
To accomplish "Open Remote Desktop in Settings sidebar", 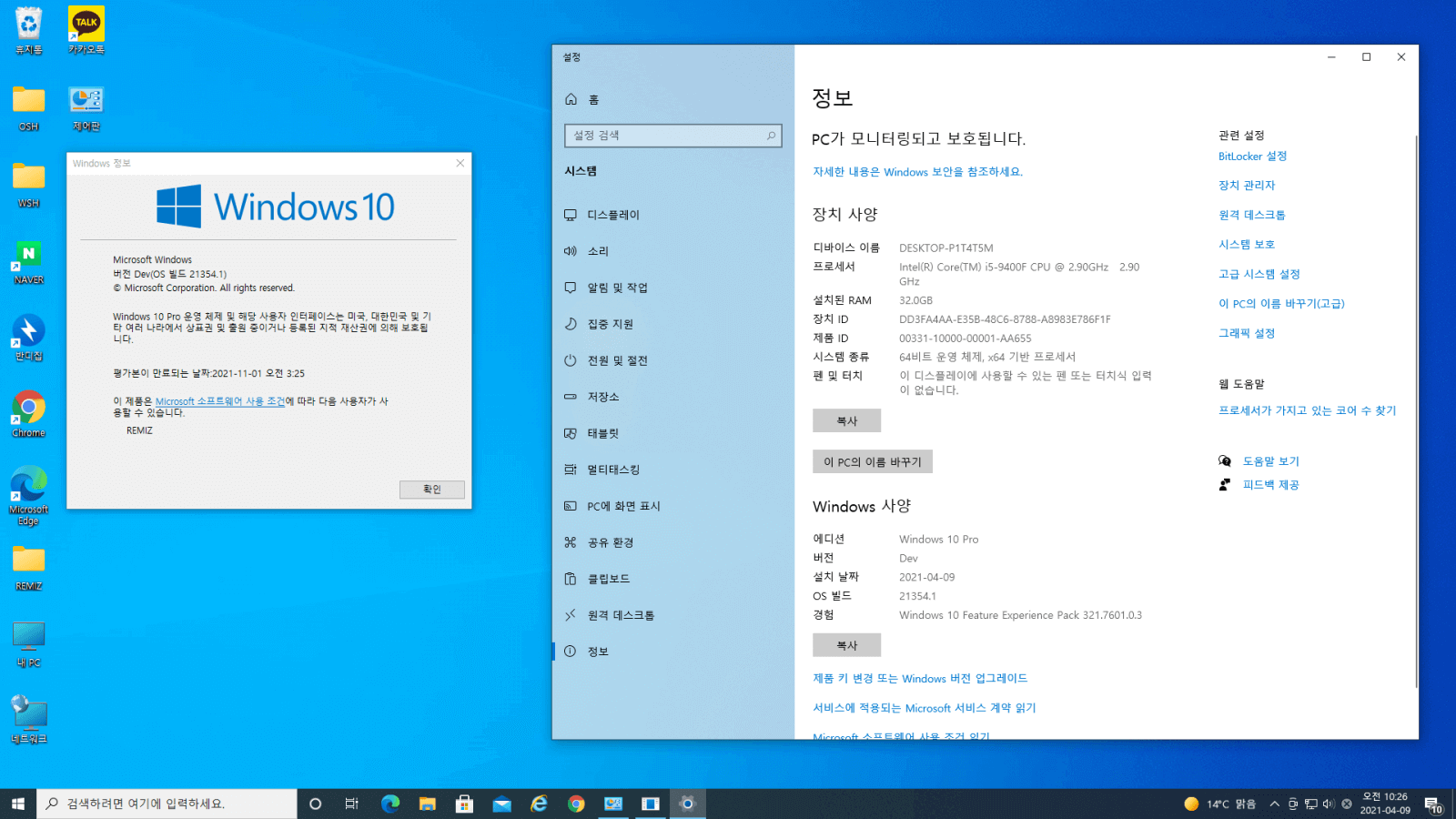I will click(673, 615).
